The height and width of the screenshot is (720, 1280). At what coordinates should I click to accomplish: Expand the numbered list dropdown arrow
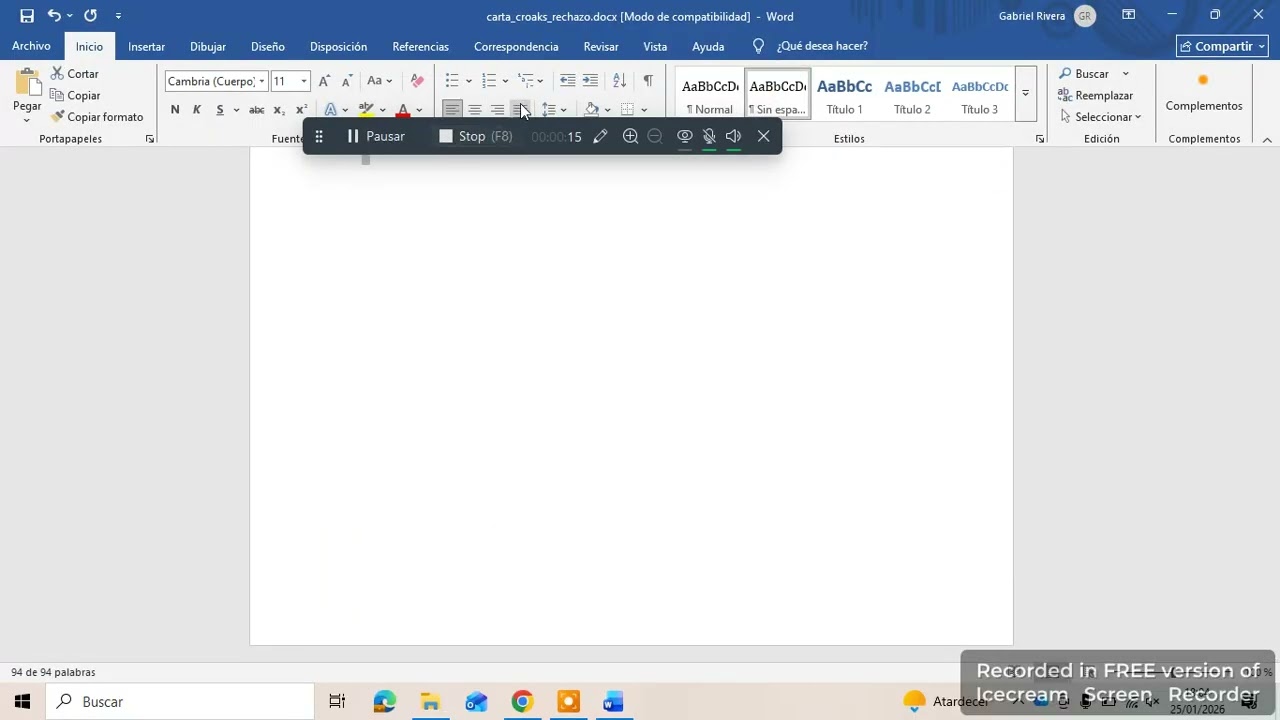click(505, 81)
